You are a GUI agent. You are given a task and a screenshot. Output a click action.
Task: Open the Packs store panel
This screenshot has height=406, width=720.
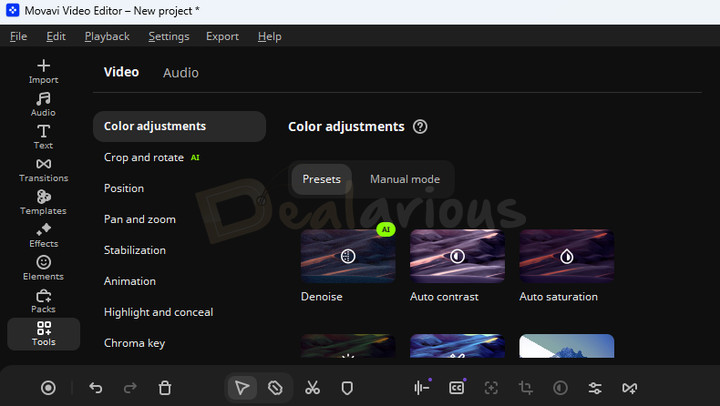tap(43, 301)
